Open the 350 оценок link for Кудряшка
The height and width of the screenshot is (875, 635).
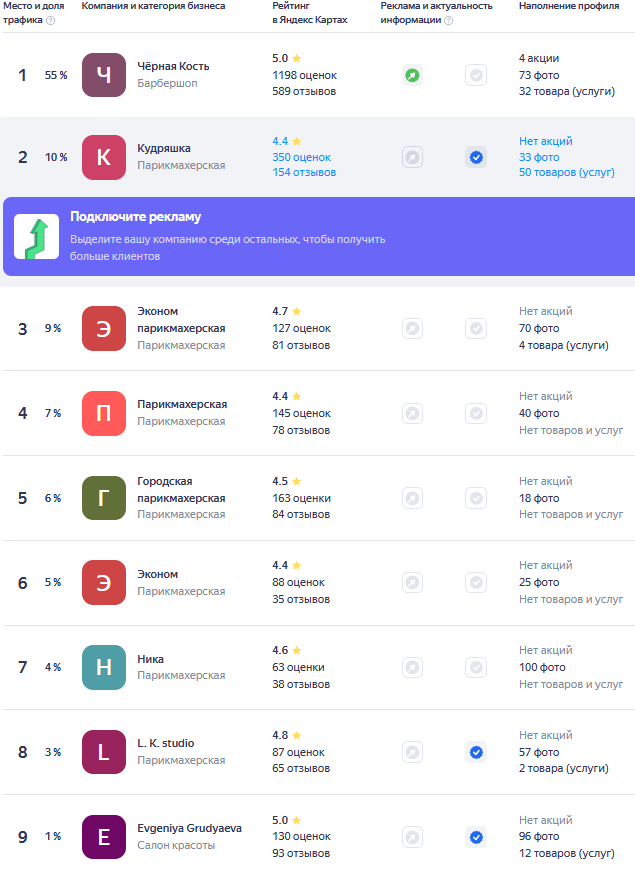301,157
